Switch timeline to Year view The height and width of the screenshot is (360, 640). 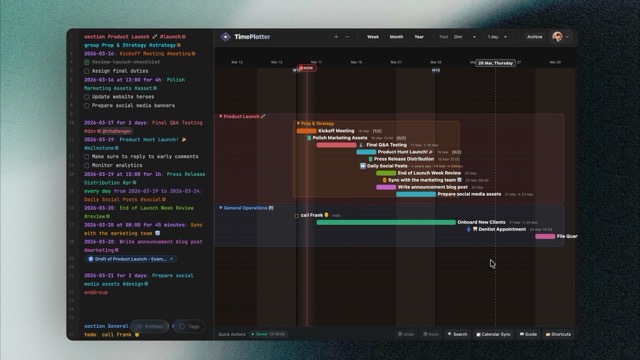[x=419, y=37]
